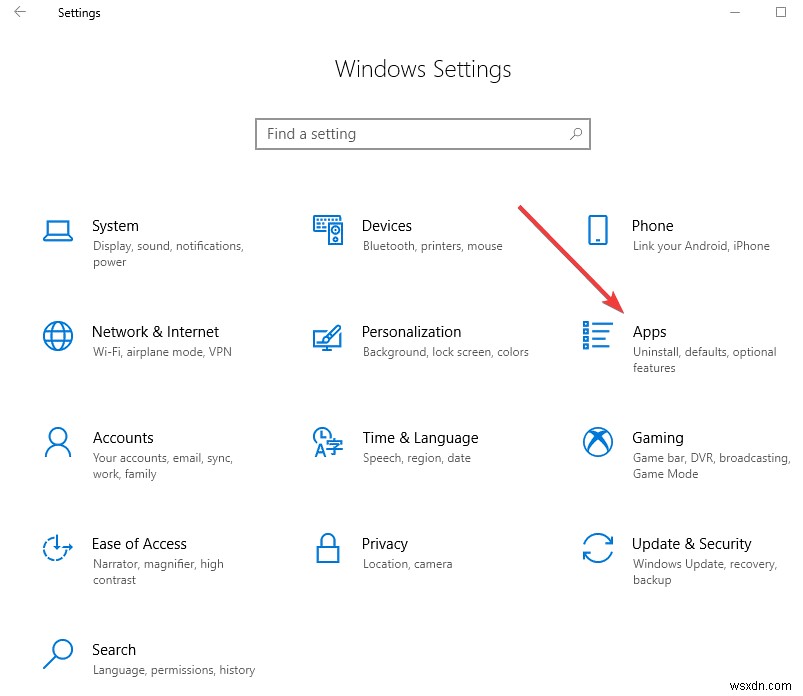Open Phone settings via the smartphone icon

[597, 230]
